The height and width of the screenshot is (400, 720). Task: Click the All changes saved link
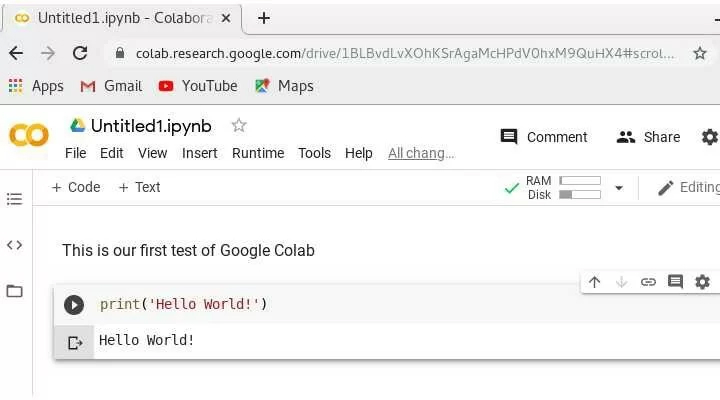(x=421, y=153)
